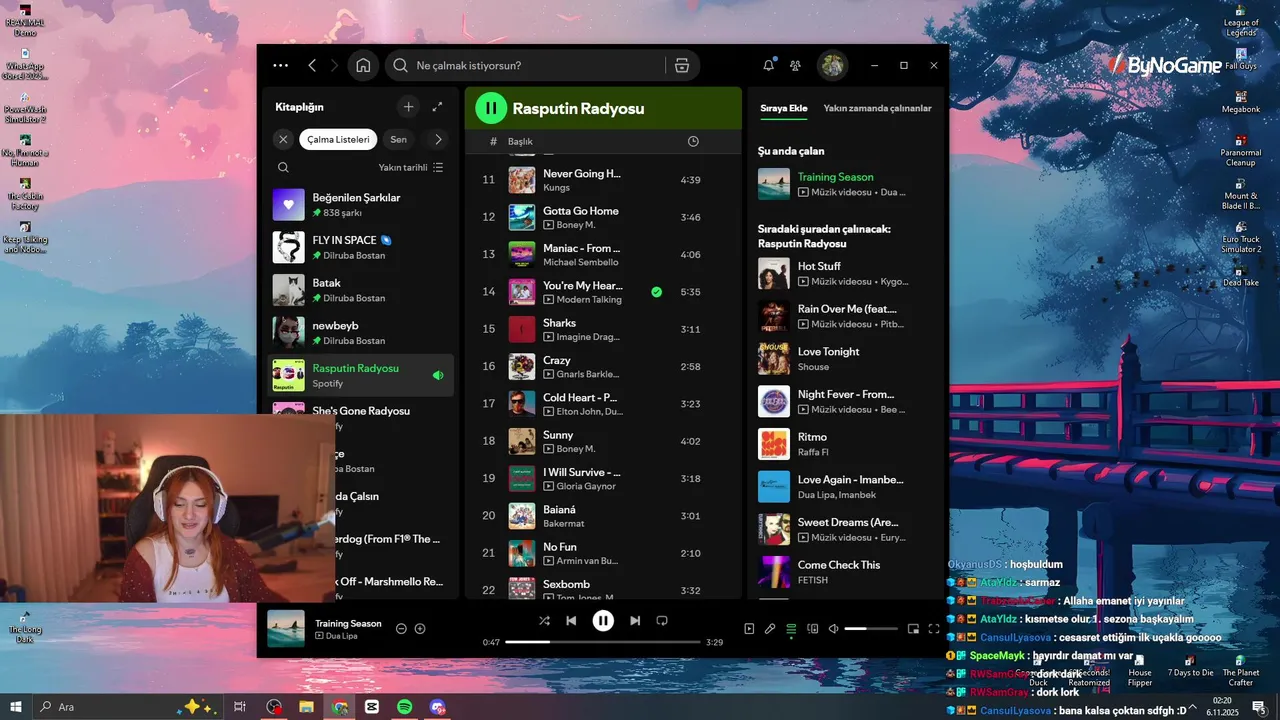
Task: Add Training Season to liked songs
Action: click(x=420, y=629)
